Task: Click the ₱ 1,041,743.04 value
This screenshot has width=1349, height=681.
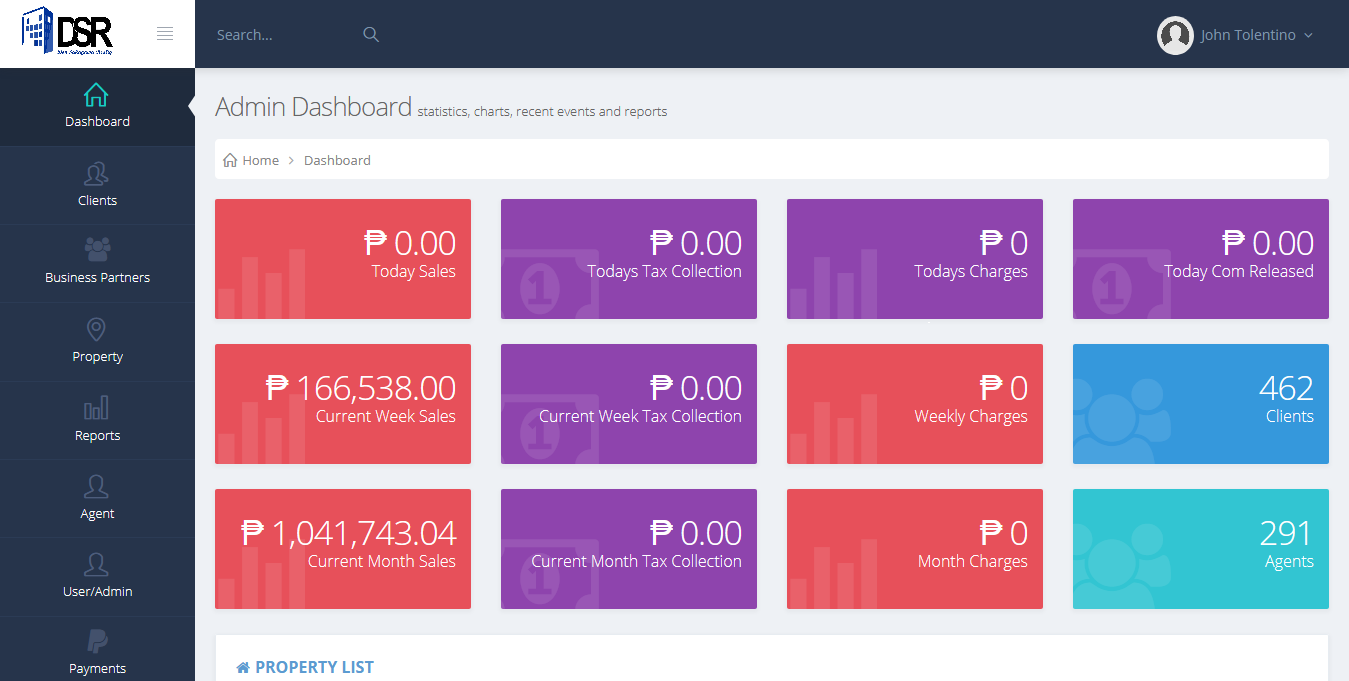Action: [349, 533]
